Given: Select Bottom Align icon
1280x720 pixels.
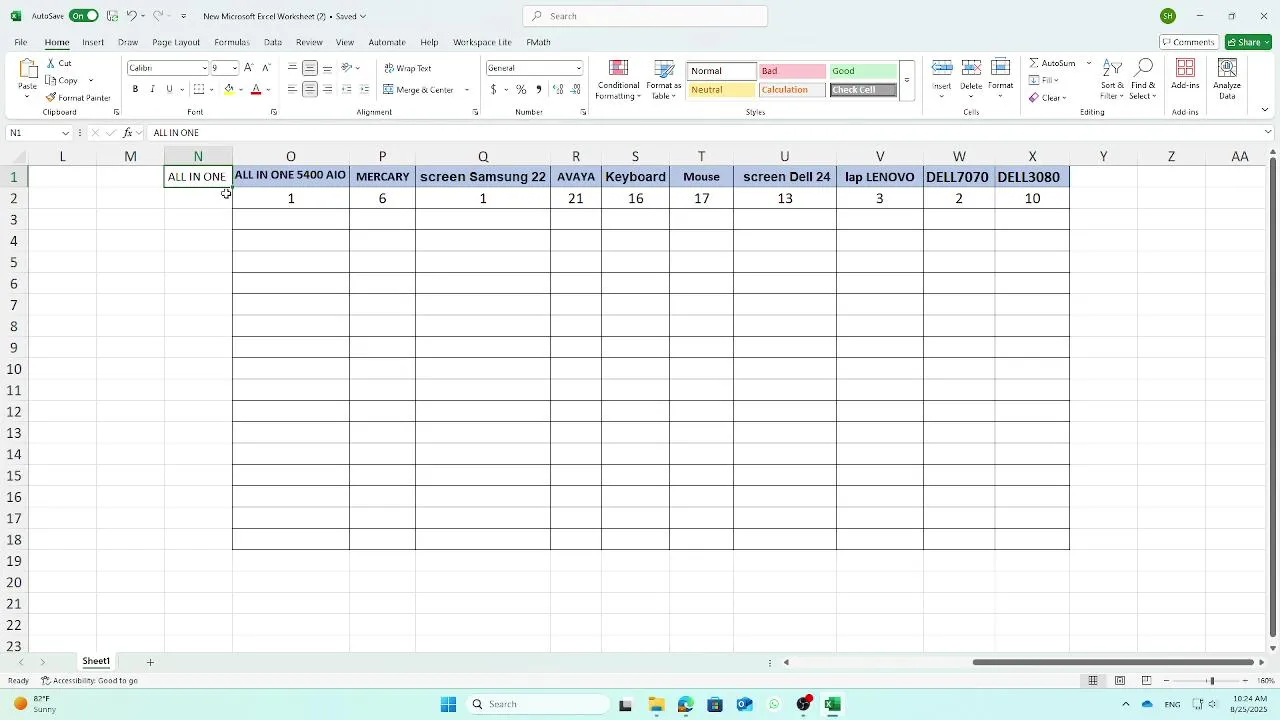Looking at the screenshot, I should tap(327, 68).
